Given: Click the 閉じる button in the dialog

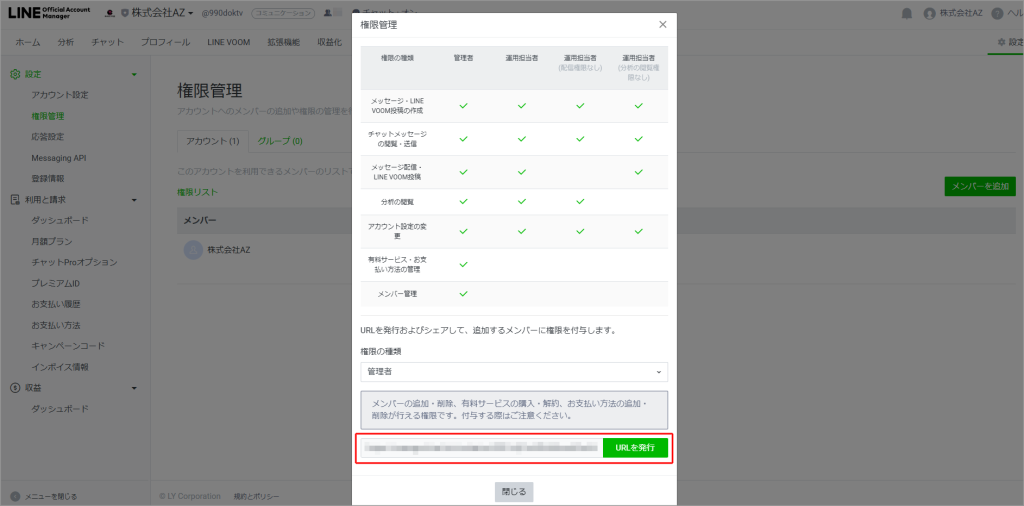Looking at the screenshot, I should (x=514, y=492).
